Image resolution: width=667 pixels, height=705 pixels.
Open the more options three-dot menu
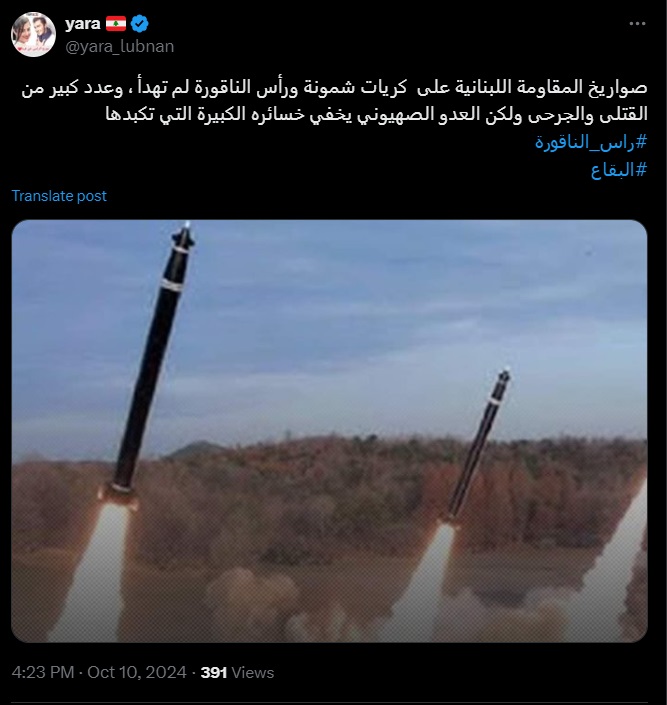click(637, 24)
